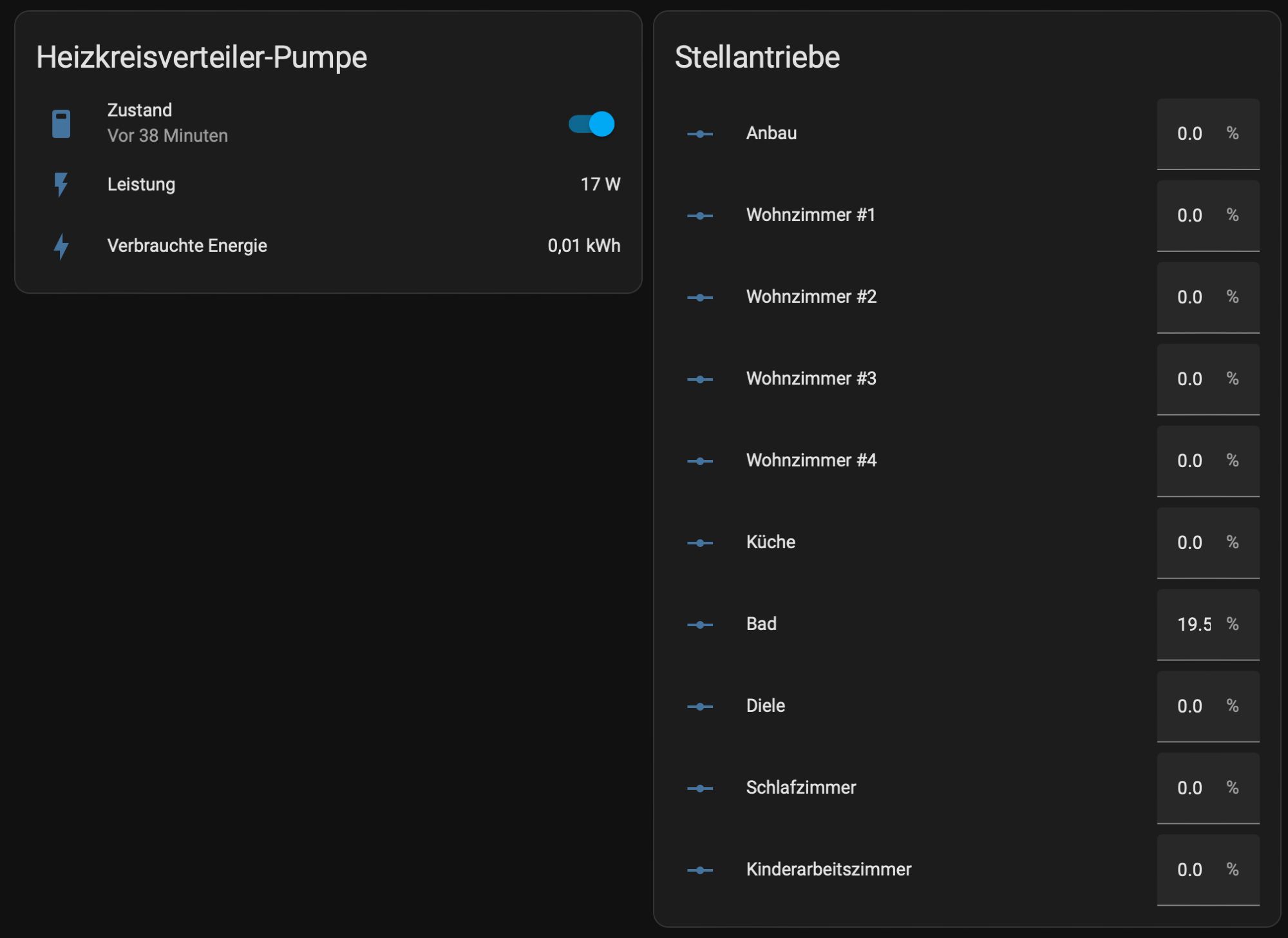Viewport: 1288px width, 938px height.
Task: Focus the Kinderarbeitszimmer percentage input field
Action: point(1208,870)
